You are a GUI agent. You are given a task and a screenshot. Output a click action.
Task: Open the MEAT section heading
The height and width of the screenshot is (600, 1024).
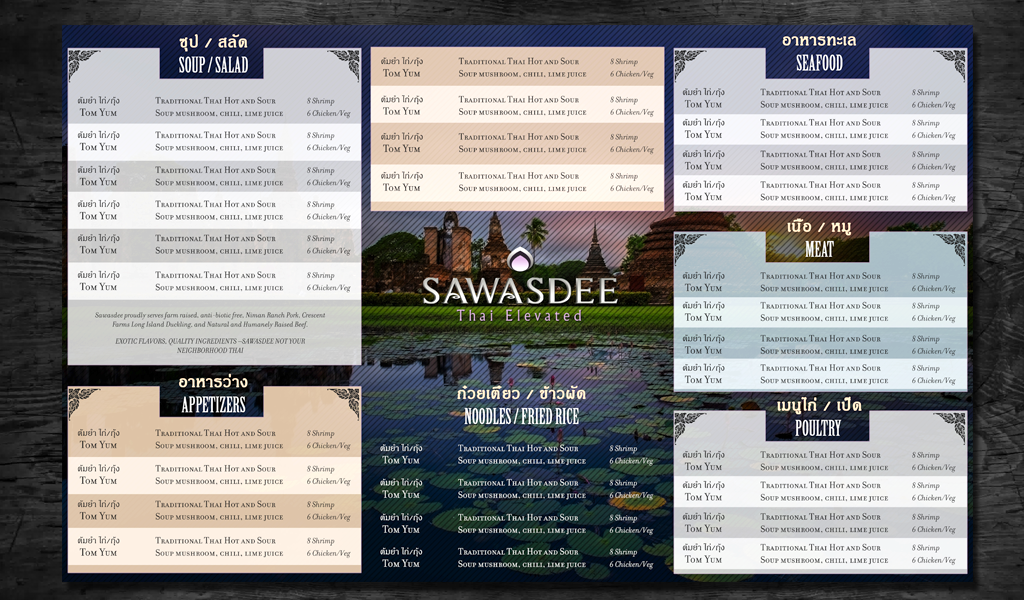tap(819, 249)
